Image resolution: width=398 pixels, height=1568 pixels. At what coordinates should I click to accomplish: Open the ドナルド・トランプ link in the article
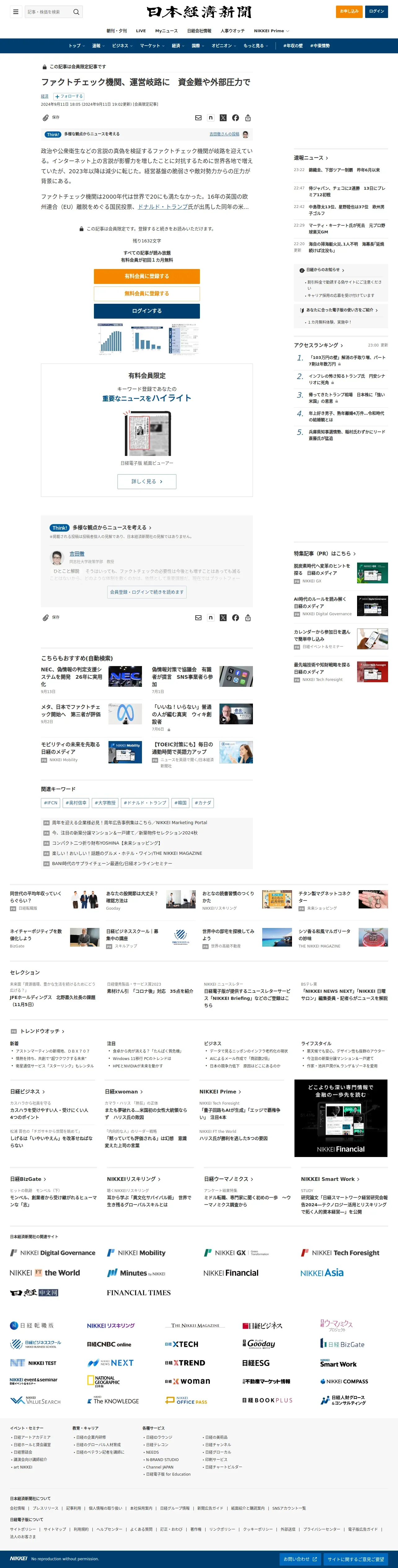coord(162,207)
